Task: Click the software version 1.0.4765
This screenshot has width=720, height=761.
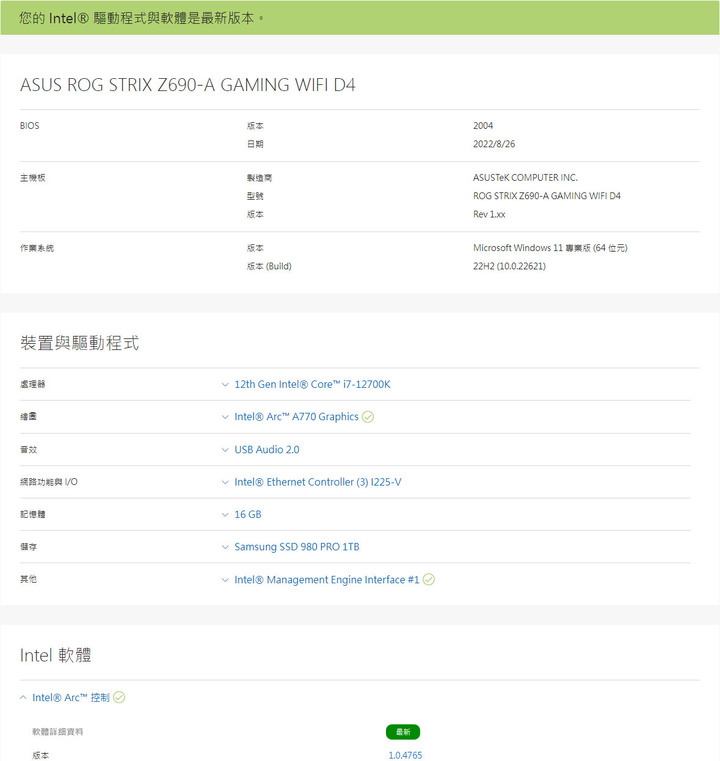Action: point(405,755)
